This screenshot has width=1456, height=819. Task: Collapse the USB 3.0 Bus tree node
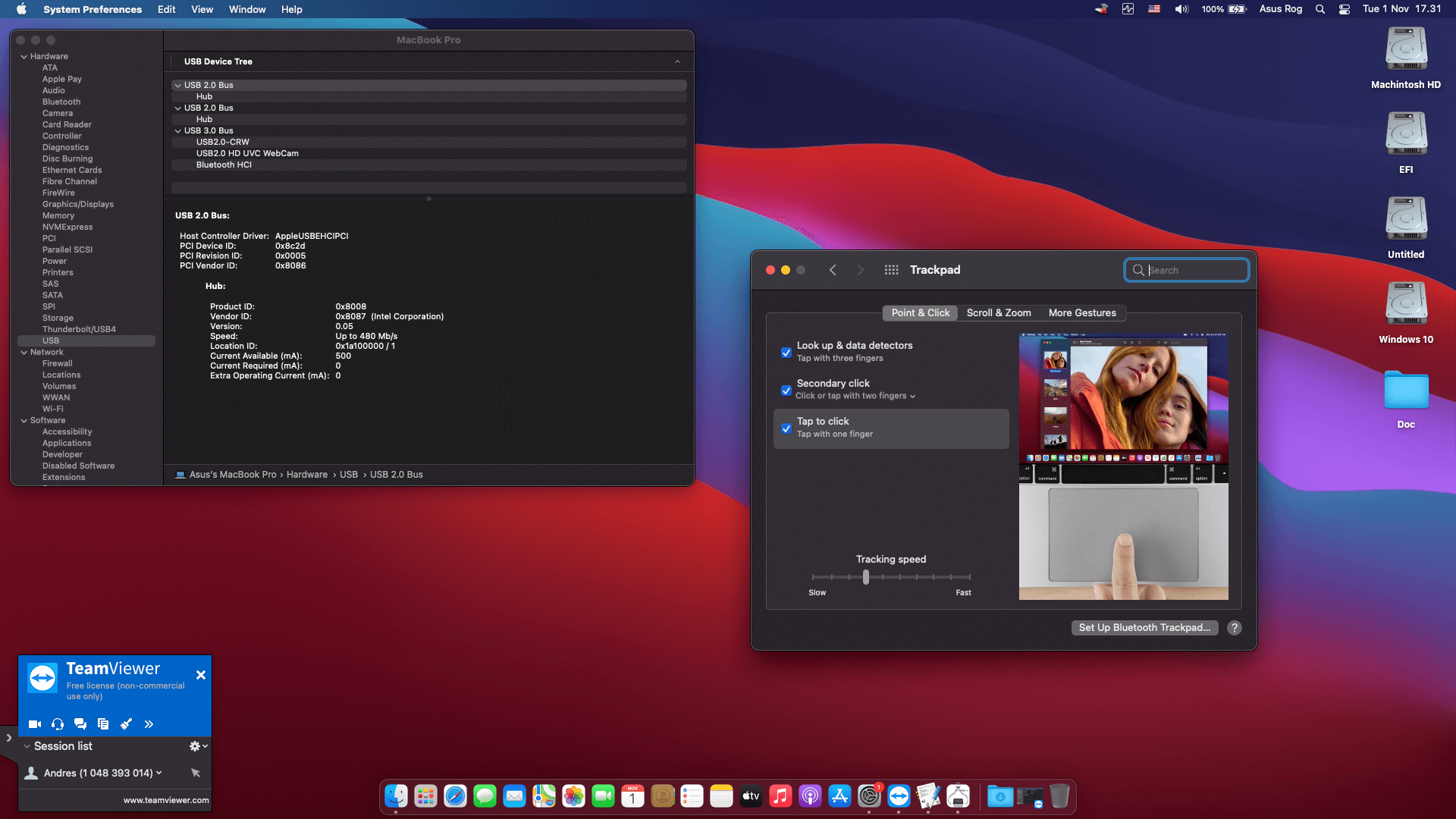[x=178, y=130]
